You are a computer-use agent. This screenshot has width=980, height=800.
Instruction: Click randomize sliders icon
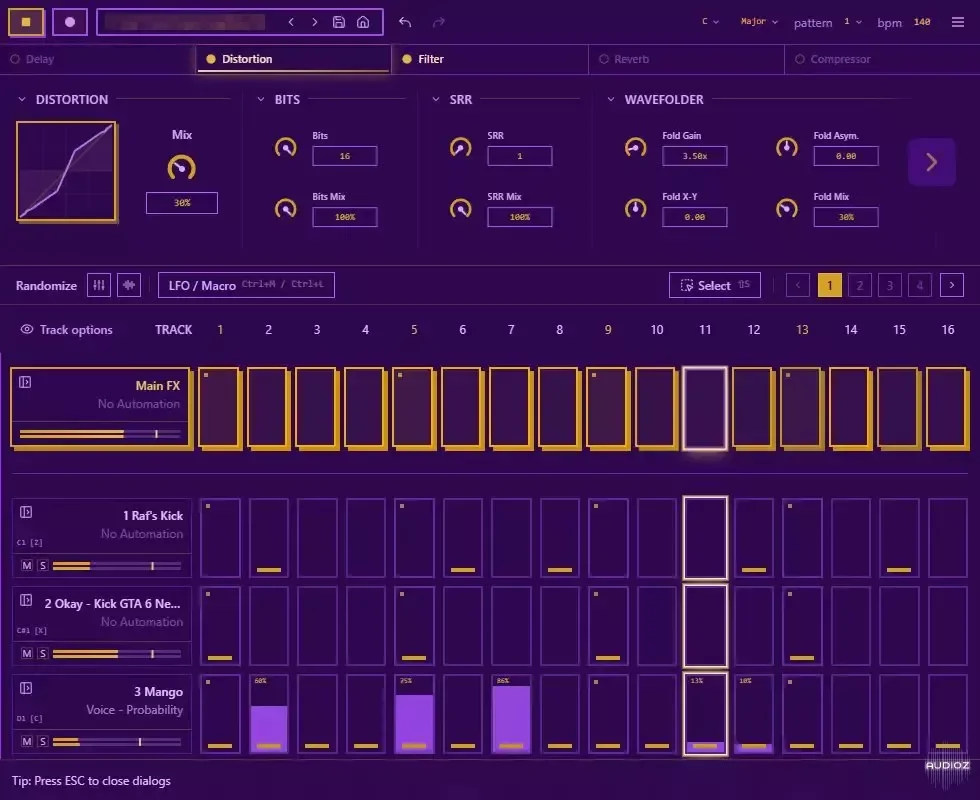[x=99, y=285]
